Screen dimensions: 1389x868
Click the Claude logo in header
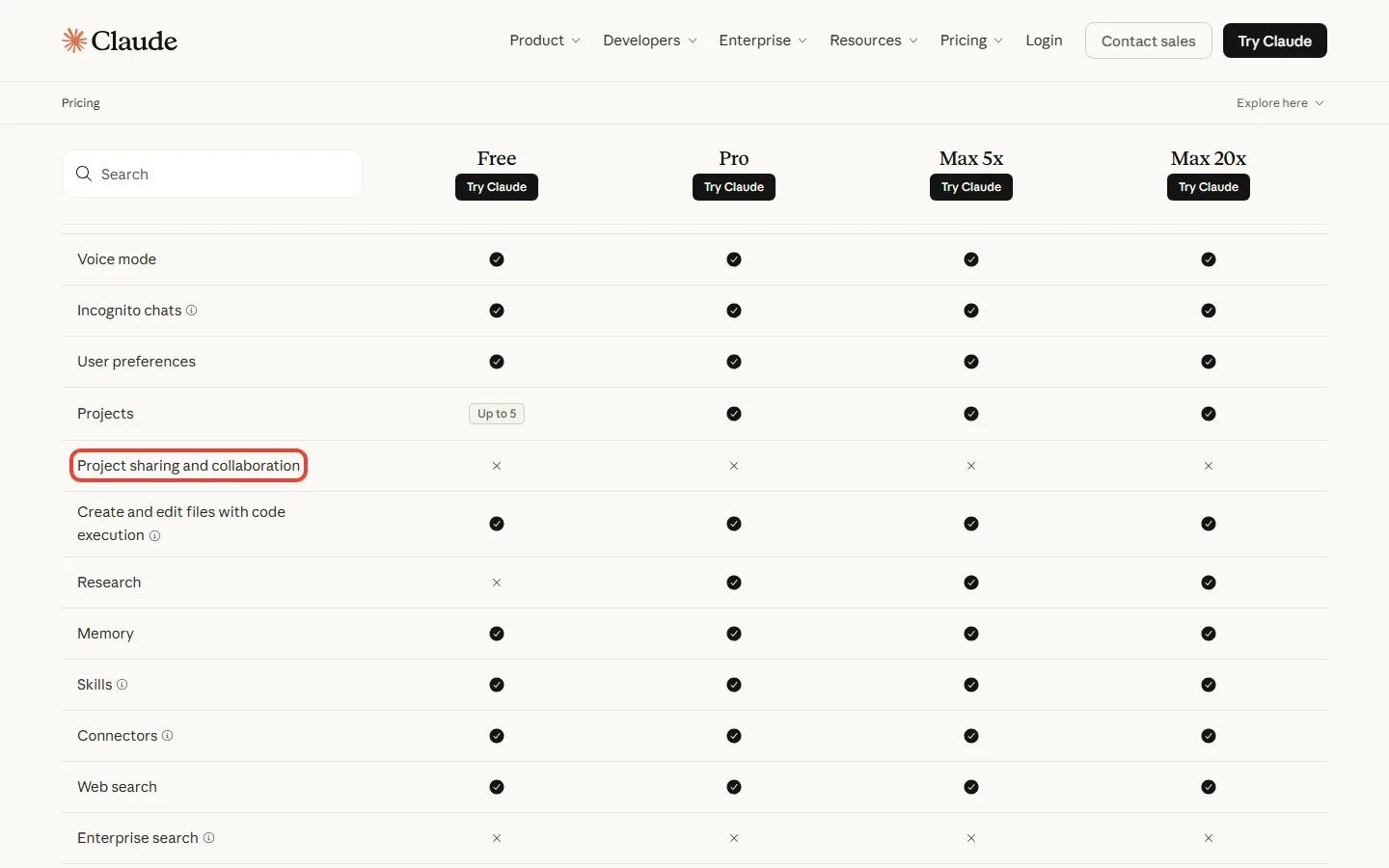pos(120,41)
